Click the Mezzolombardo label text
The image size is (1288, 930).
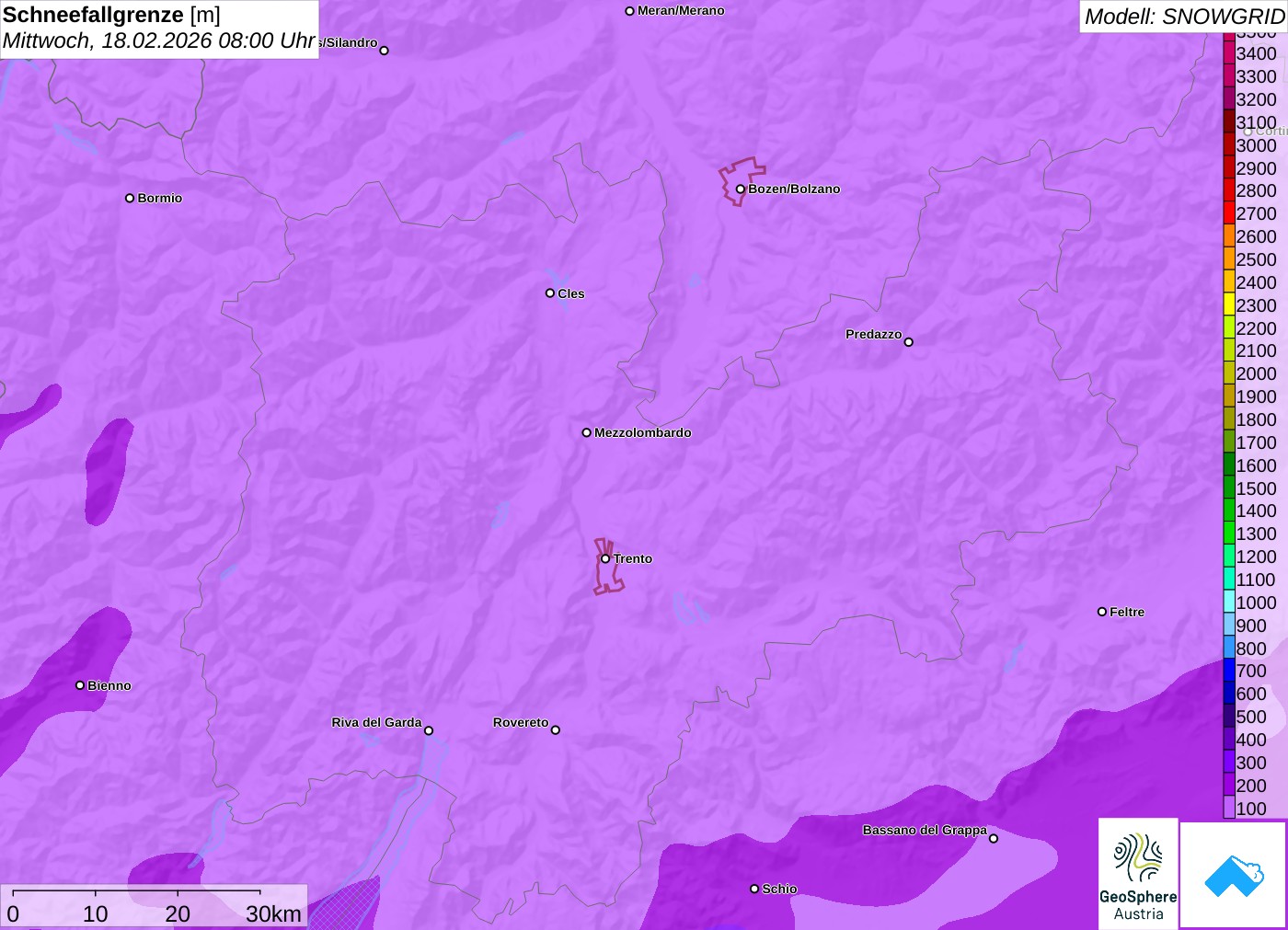click(x=643, y=432)
